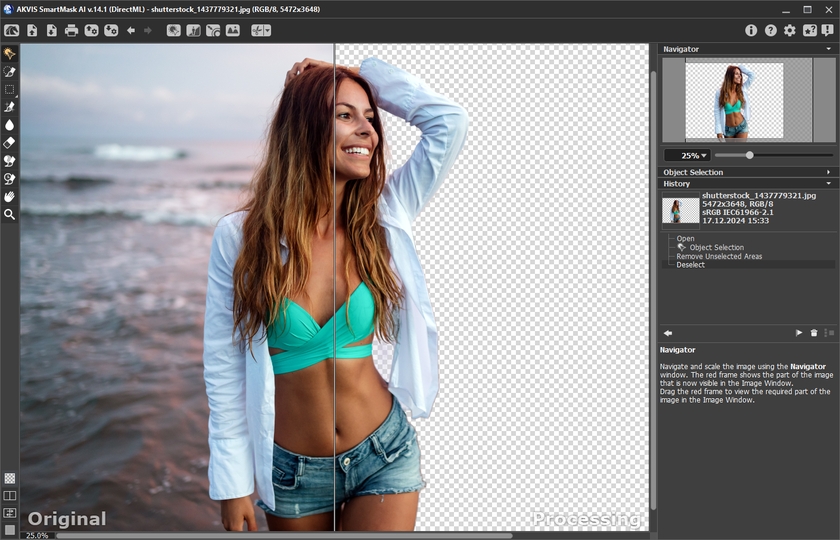Select the Hand tool
Viewport: 840px width, 540px height.
(x=9, y=197)
